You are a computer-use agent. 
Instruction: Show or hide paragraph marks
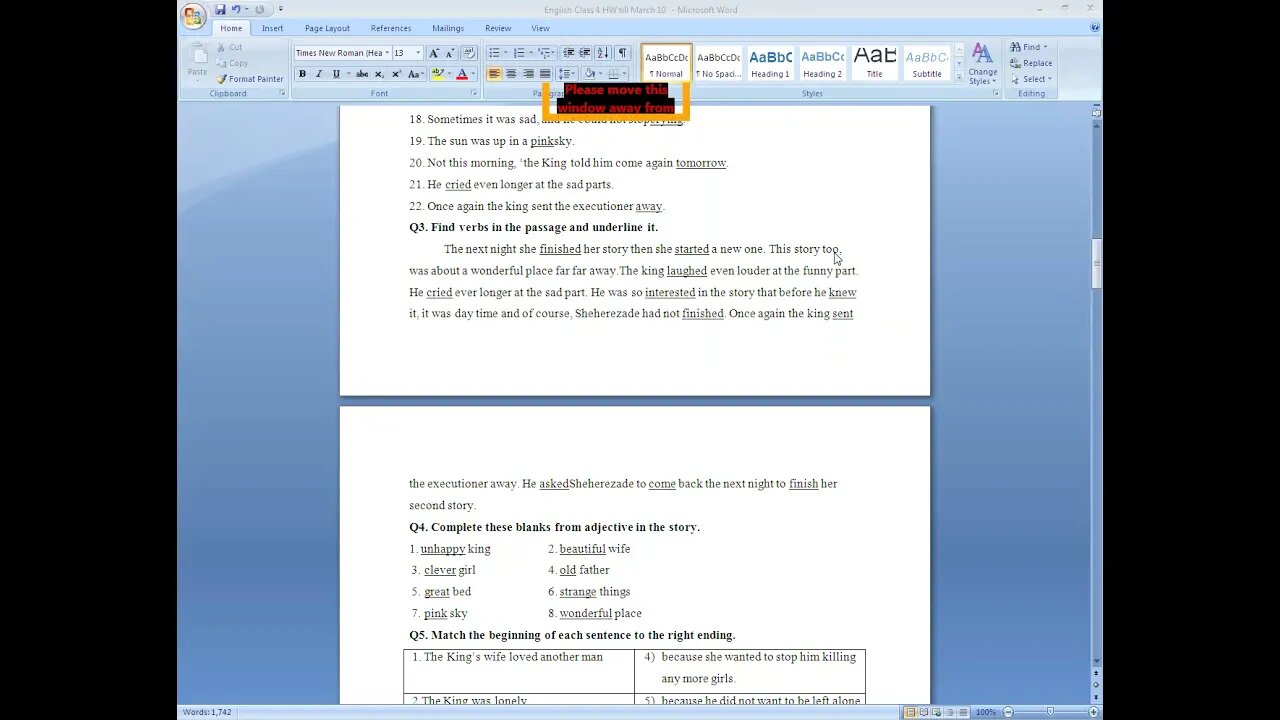tap(622, 53)
